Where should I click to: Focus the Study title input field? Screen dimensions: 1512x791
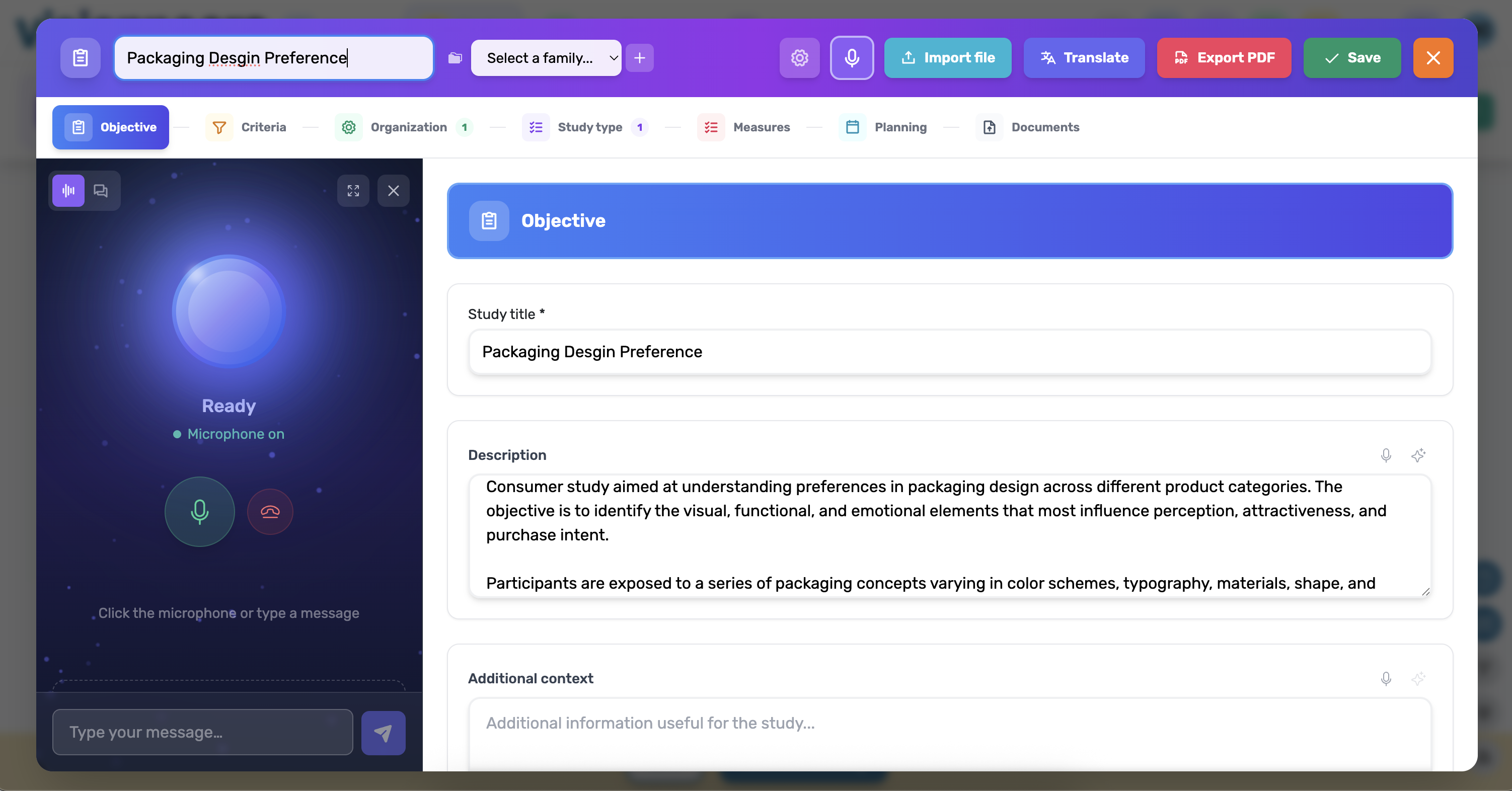coord(949,352)
